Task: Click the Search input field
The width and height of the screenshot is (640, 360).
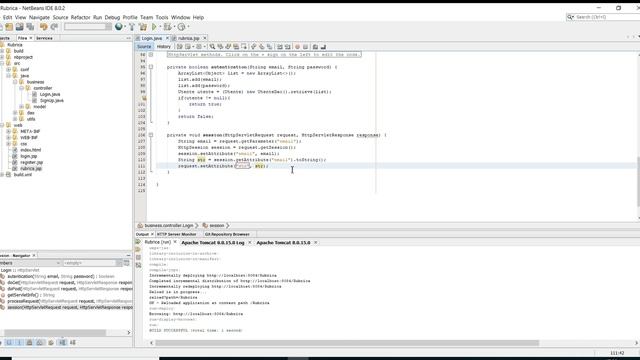Action: click(607, 17)
